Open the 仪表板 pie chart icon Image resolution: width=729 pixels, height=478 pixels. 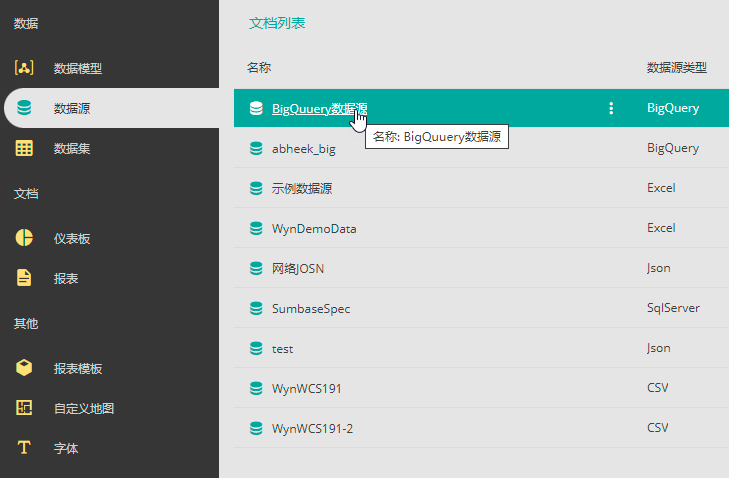24,238
